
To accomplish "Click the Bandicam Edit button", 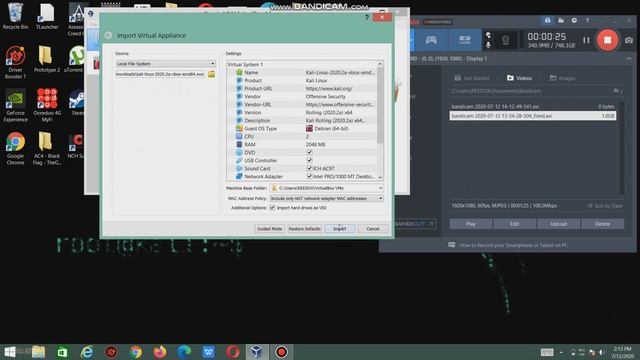I will click(514, 224).
